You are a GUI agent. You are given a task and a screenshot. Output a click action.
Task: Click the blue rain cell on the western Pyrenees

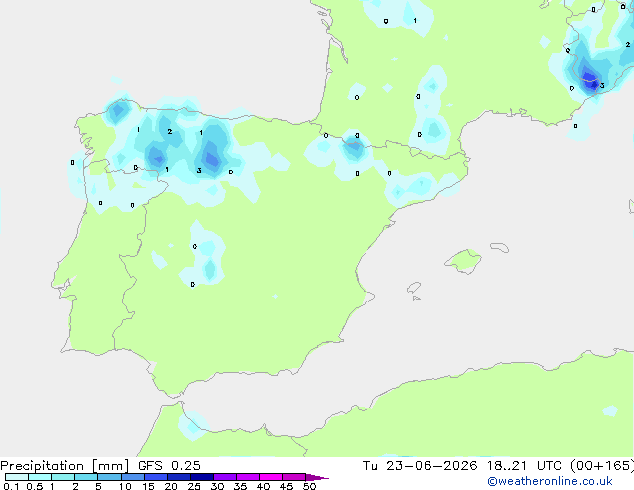tap(354, 146)
